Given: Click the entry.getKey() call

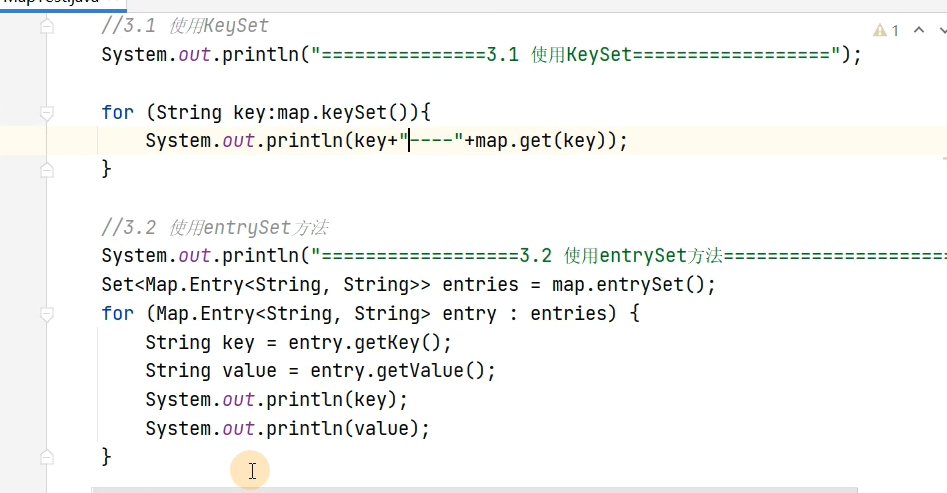Looking at the screenshot, I should tap(370, 342).
